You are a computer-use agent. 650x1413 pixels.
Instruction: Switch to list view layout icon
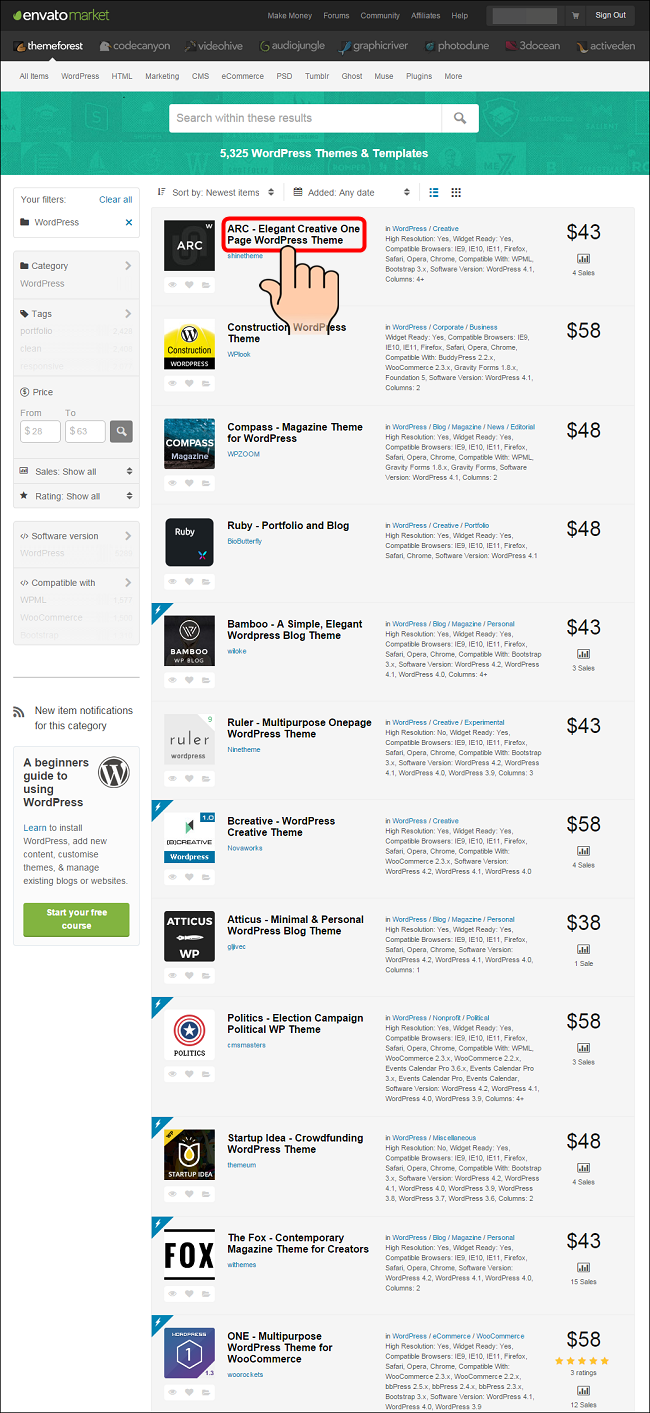tap(434, 192)
